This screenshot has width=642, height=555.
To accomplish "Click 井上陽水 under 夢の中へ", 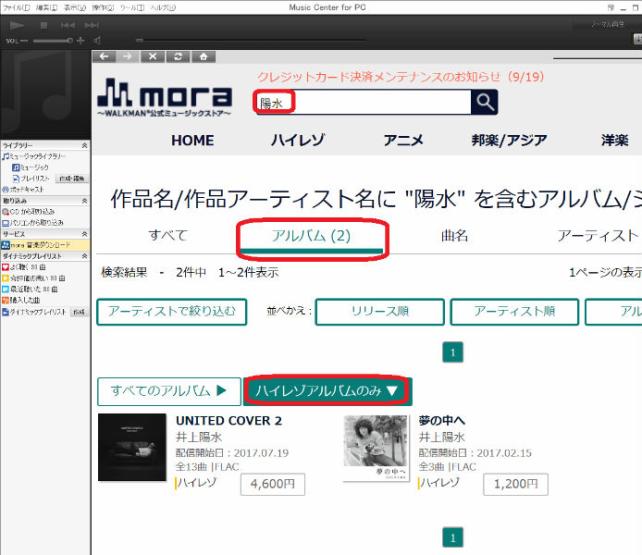I will click(442, 437).
